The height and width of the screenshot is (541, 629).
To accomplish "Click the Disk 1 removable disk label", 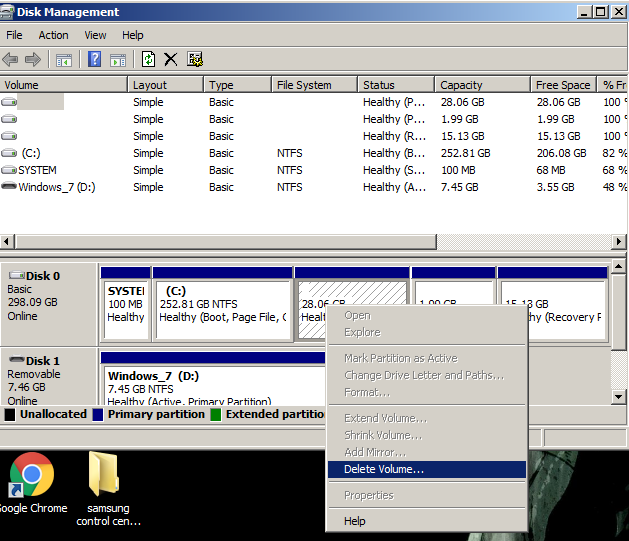I will coord(43,361).
